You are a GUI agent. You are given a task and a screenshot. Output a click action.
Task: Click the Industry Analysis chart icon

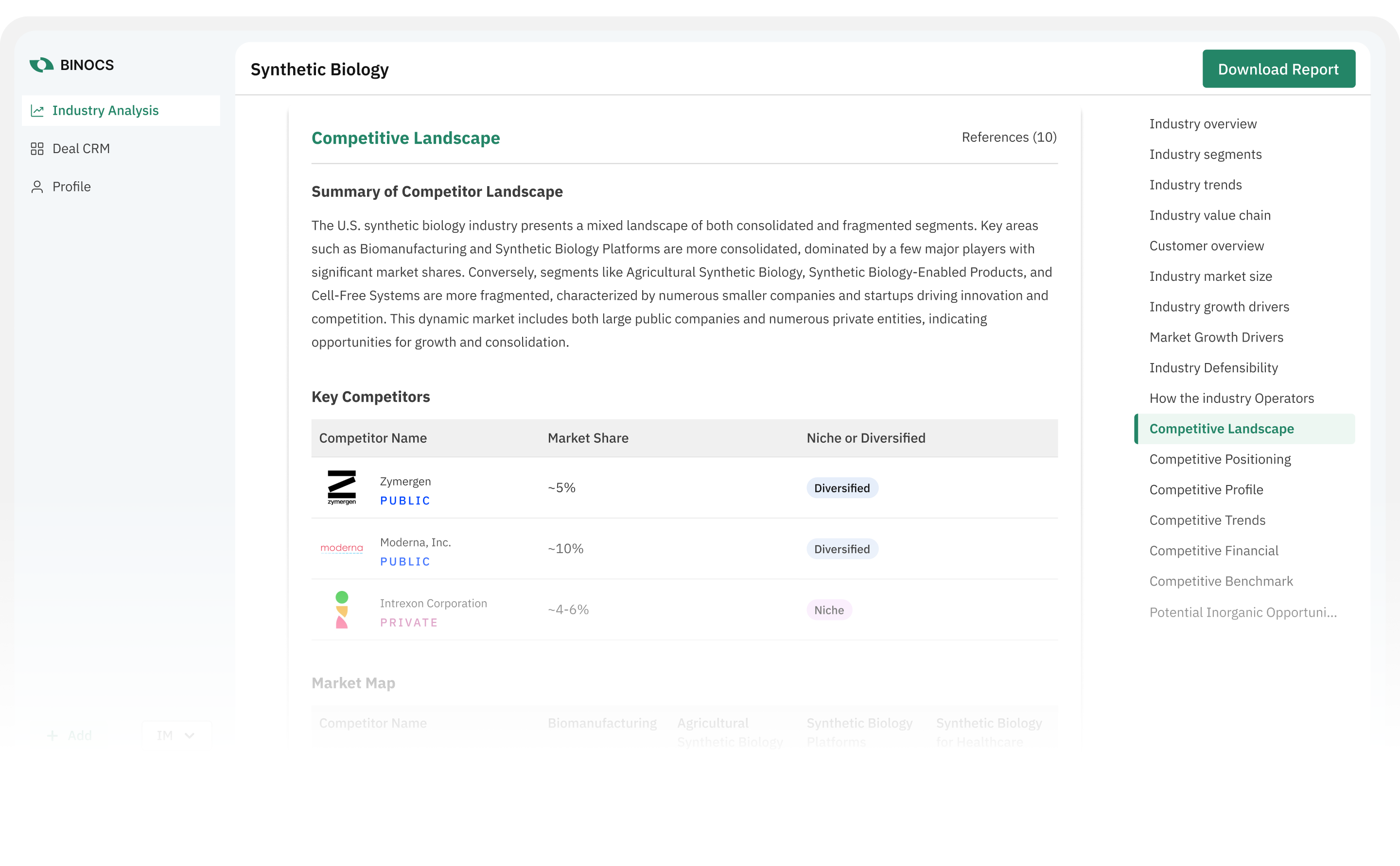pos(37,110)
